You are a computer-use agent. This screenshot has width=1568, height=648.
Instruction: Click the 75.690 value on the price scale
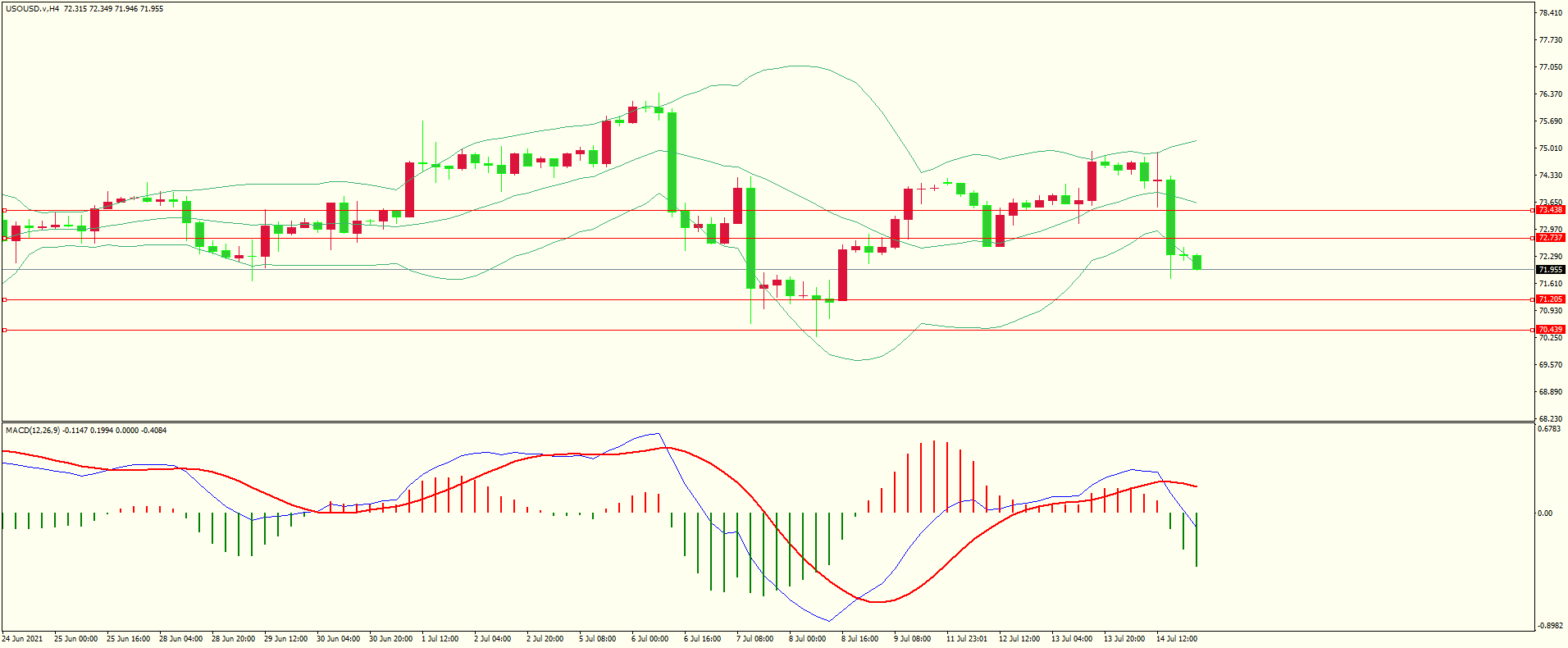click(x=1550, y=121)
